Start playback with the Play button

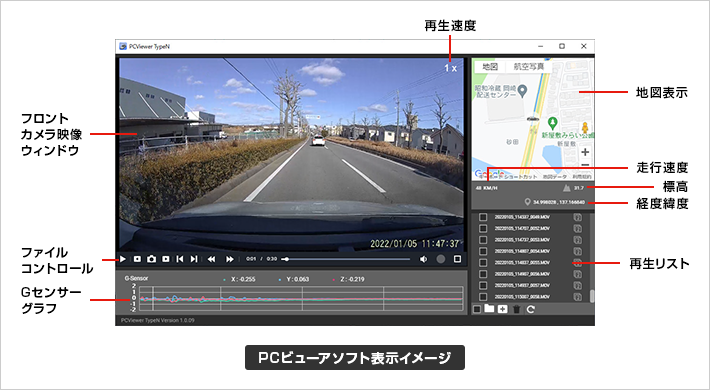click(x=123, y=259)
